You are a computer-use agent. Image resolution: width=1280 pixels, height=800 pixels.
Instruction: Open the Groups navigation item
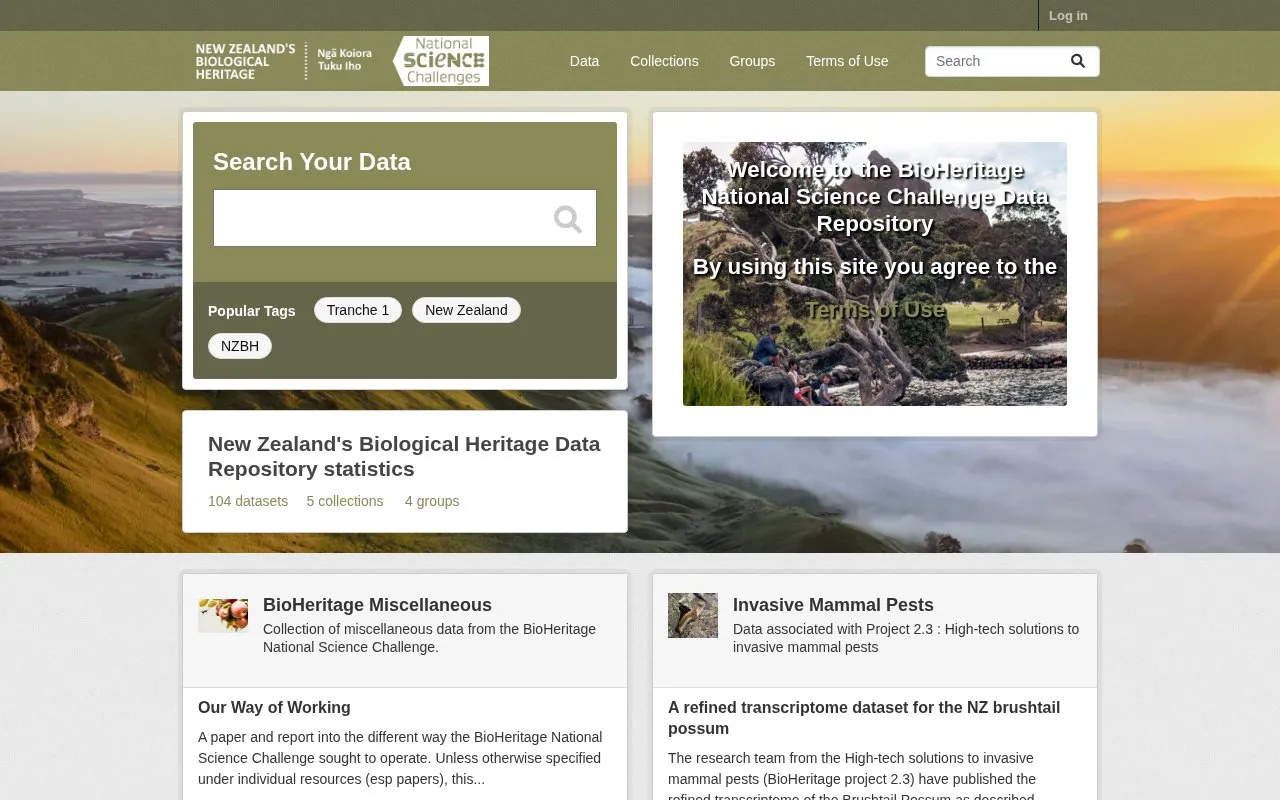tap(752, 61)
